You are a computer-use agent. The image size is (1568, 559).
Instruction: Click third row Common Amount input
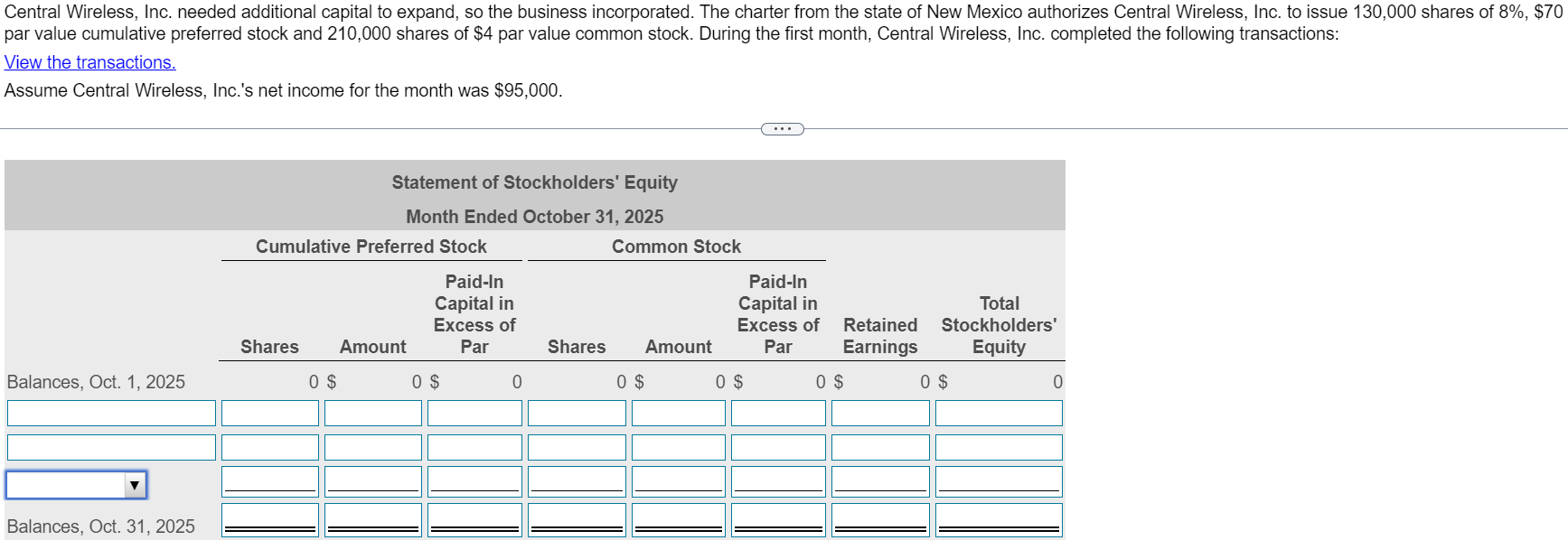tap(679, 482)
